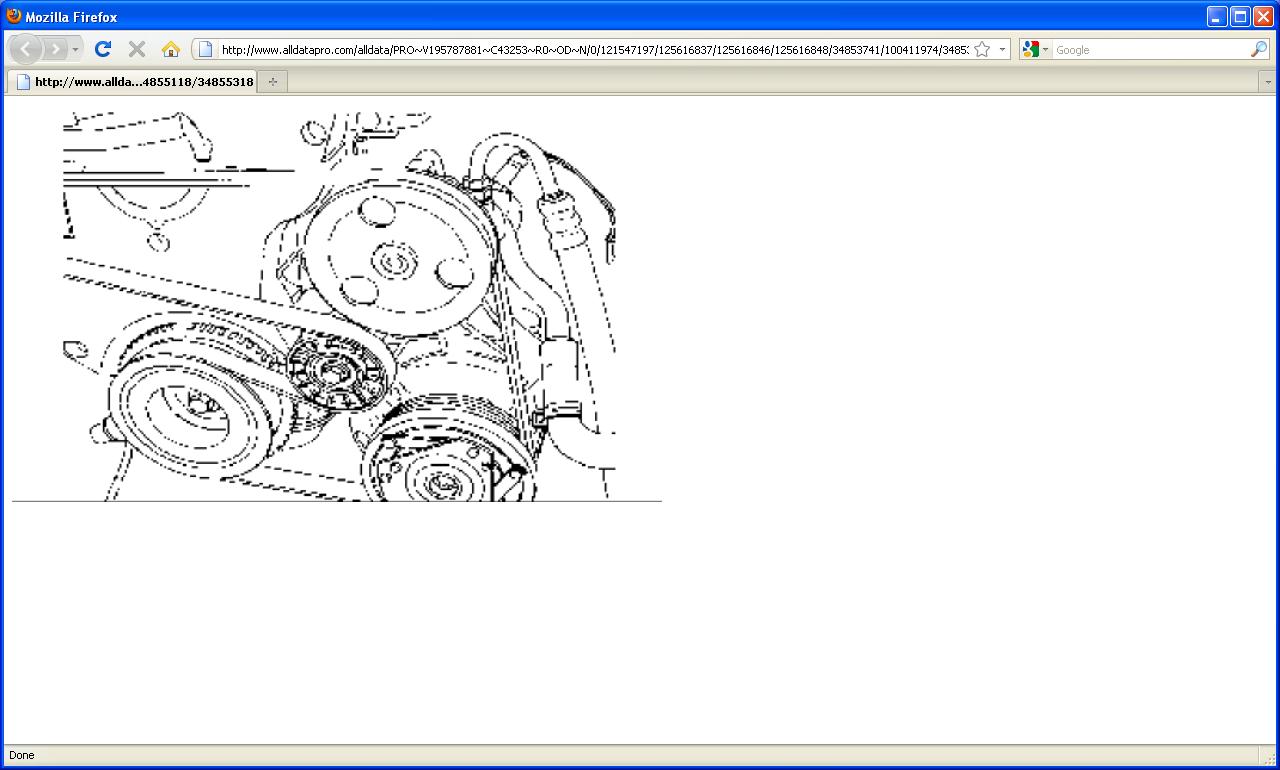This screenshot has height=770, width=1280.
Task: Go forward to the next page
Action: 55,49
